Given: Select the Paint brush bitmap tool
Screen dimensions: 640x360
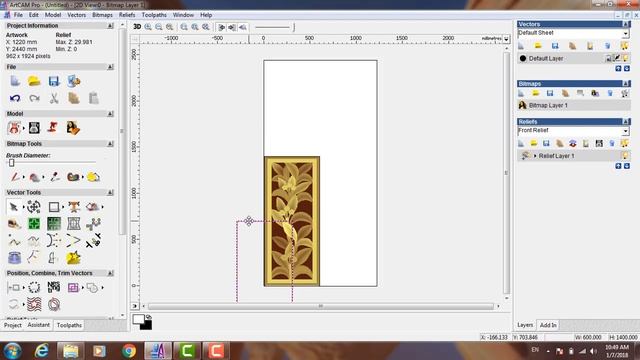Looking at the screenshot, I should (15, 177).
